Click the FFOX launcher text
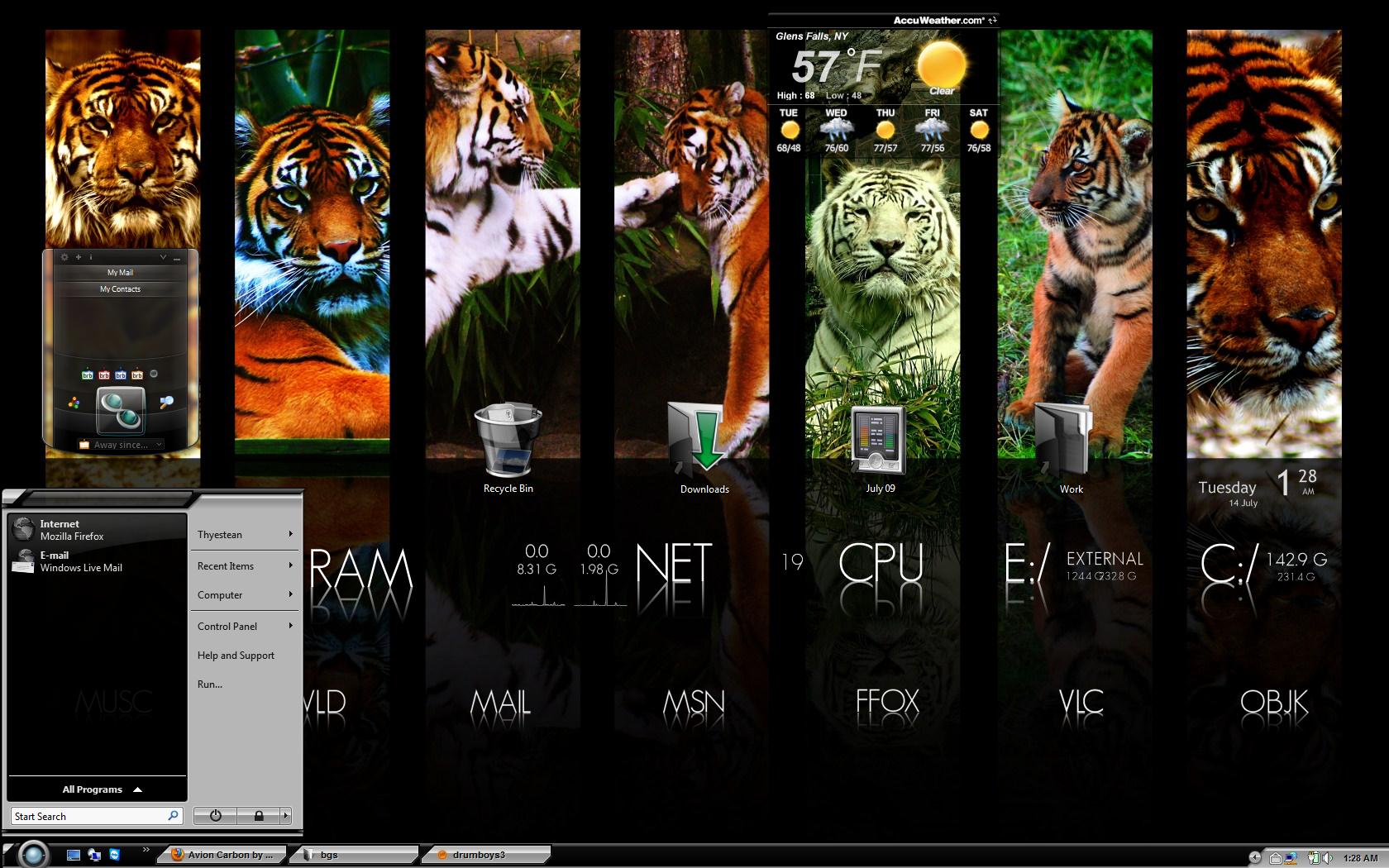1389x868 pixels. click(x=887, y=703)
